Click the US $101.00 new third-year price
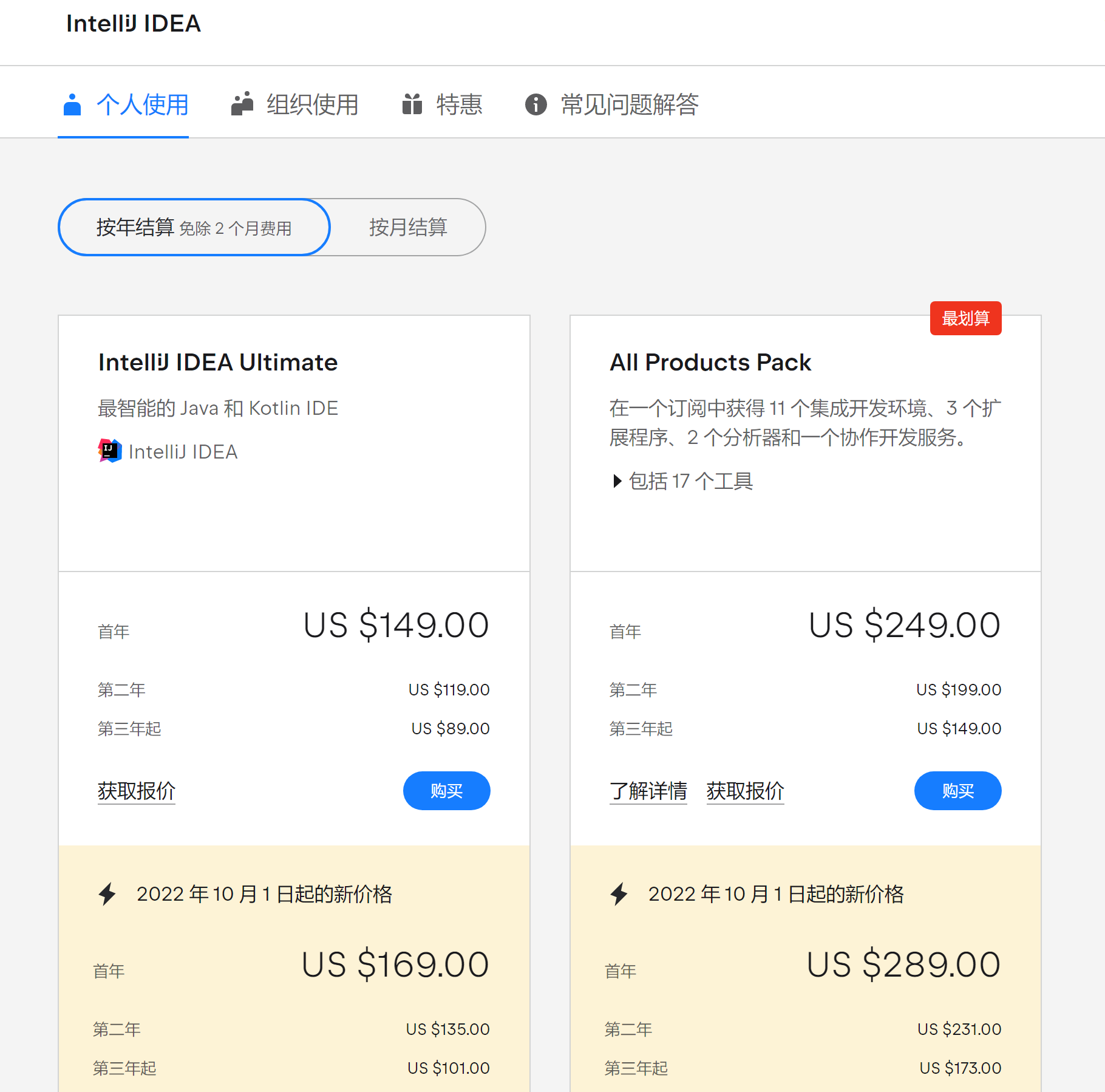 pos(449,1068)
